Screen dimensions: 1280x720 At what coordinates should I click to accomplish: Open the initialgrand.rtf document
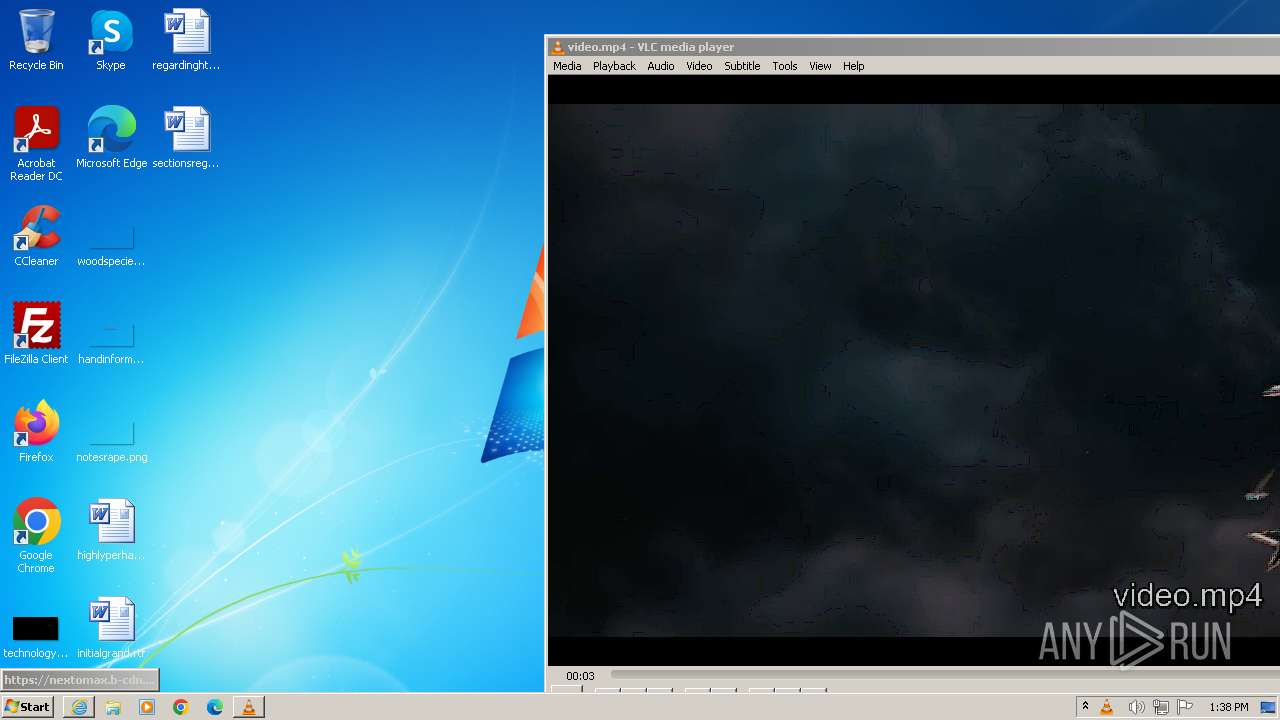pyautogui.click(x=111, y=628)
